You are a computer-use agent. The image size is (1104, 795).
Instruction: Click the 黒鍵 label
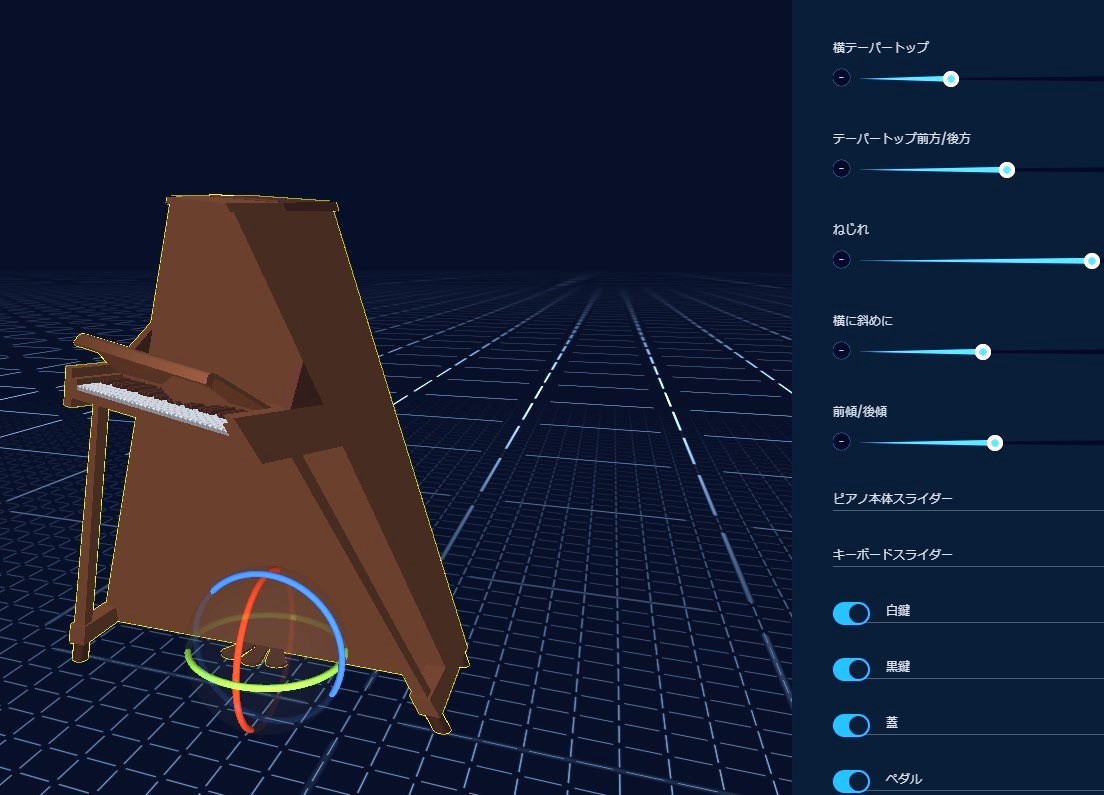point(898,666)
